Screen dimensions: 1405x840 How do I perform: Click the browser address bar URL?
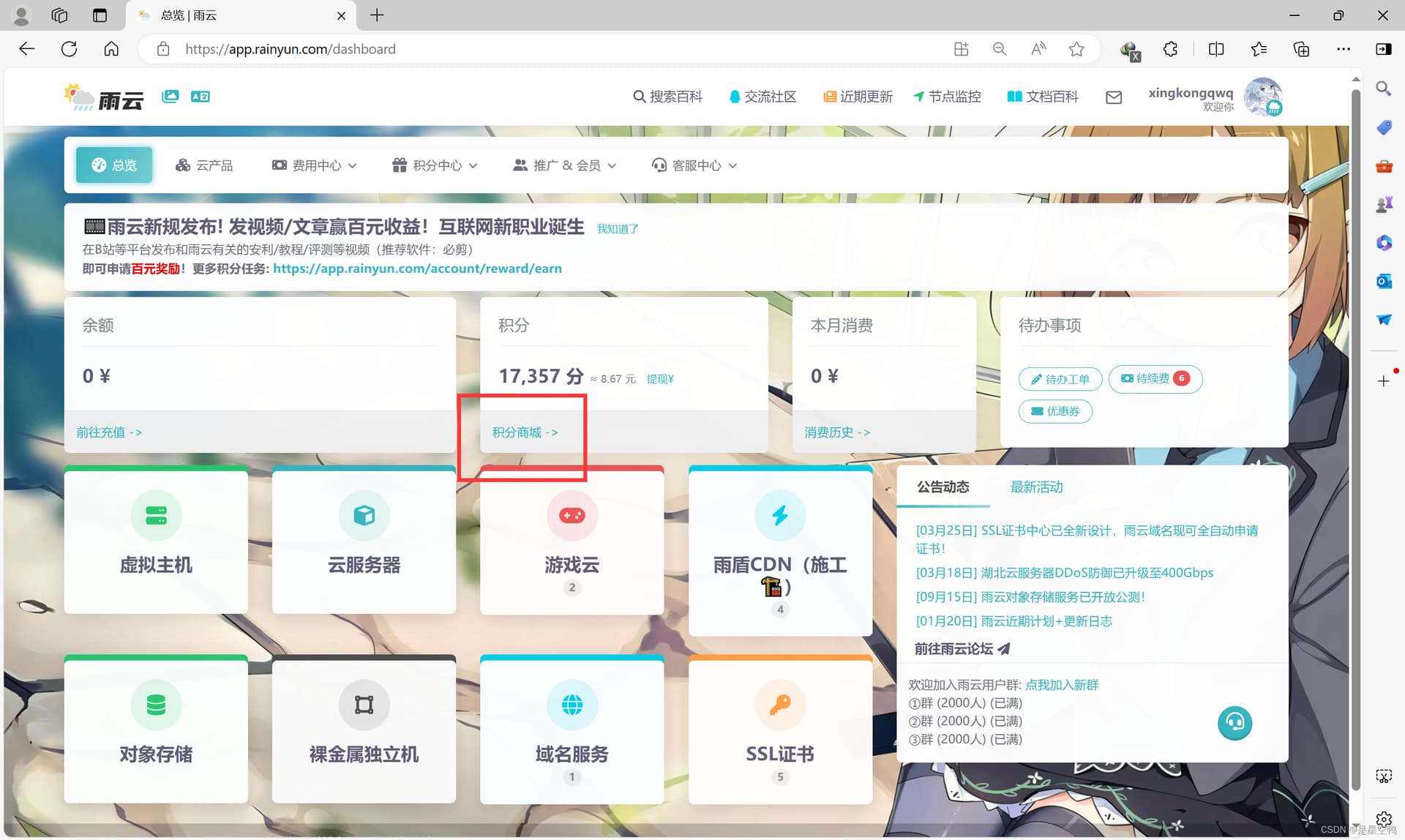[x=291, y=49]
